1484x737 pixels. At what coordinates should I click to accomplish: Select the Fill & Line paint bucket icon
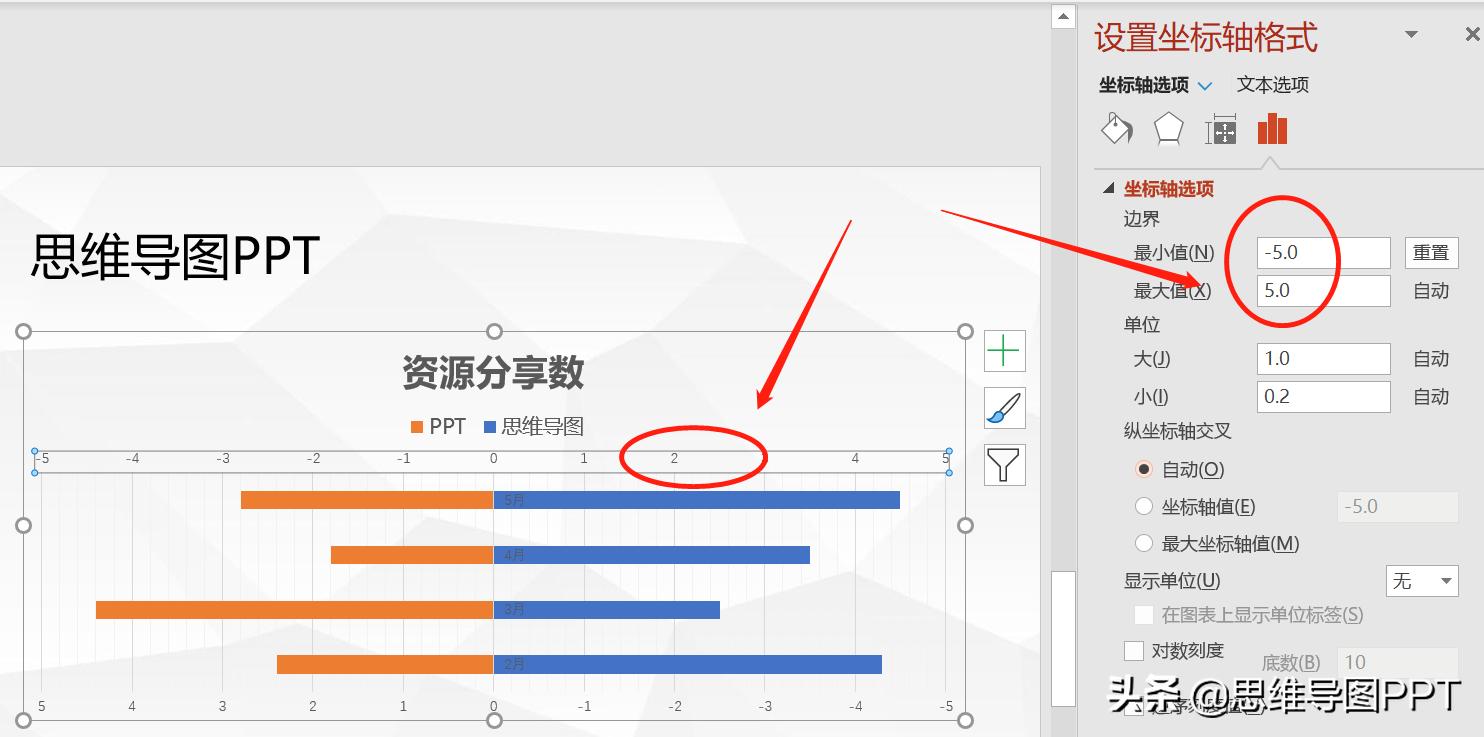click(x=1116, y=129)
